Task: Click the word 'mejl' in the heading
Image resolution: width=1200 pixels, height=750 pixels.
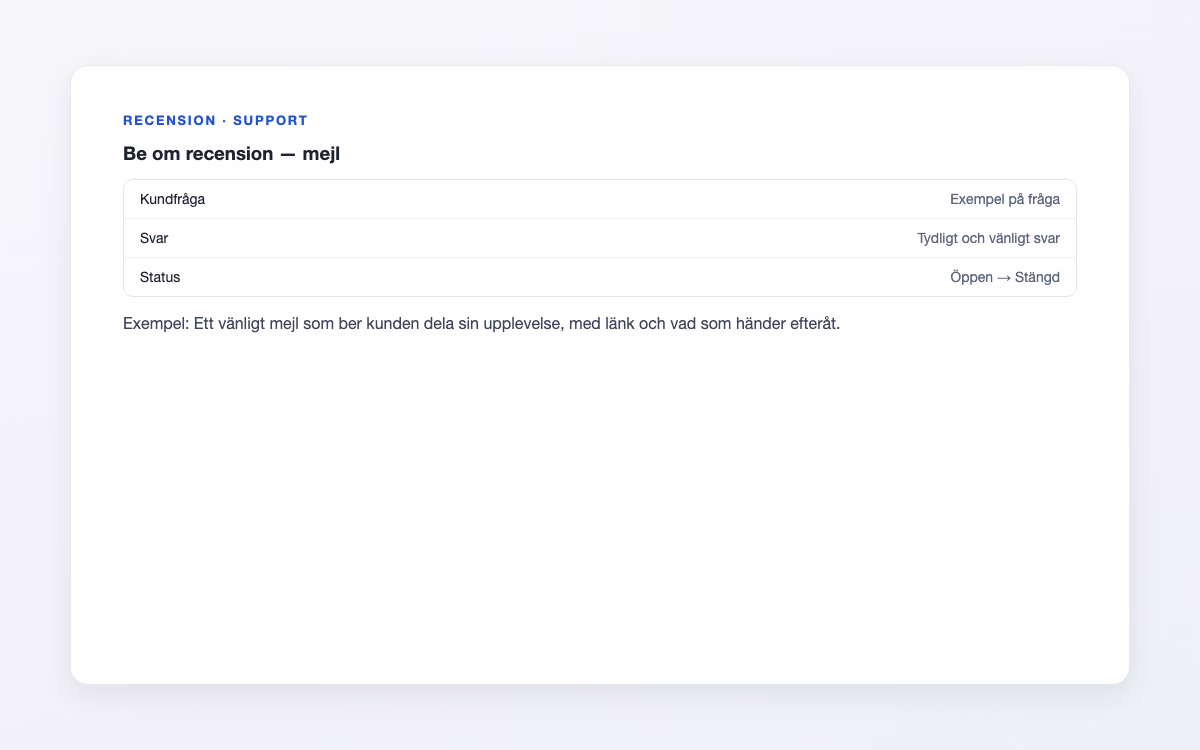Action: click(x=321, y=154)
